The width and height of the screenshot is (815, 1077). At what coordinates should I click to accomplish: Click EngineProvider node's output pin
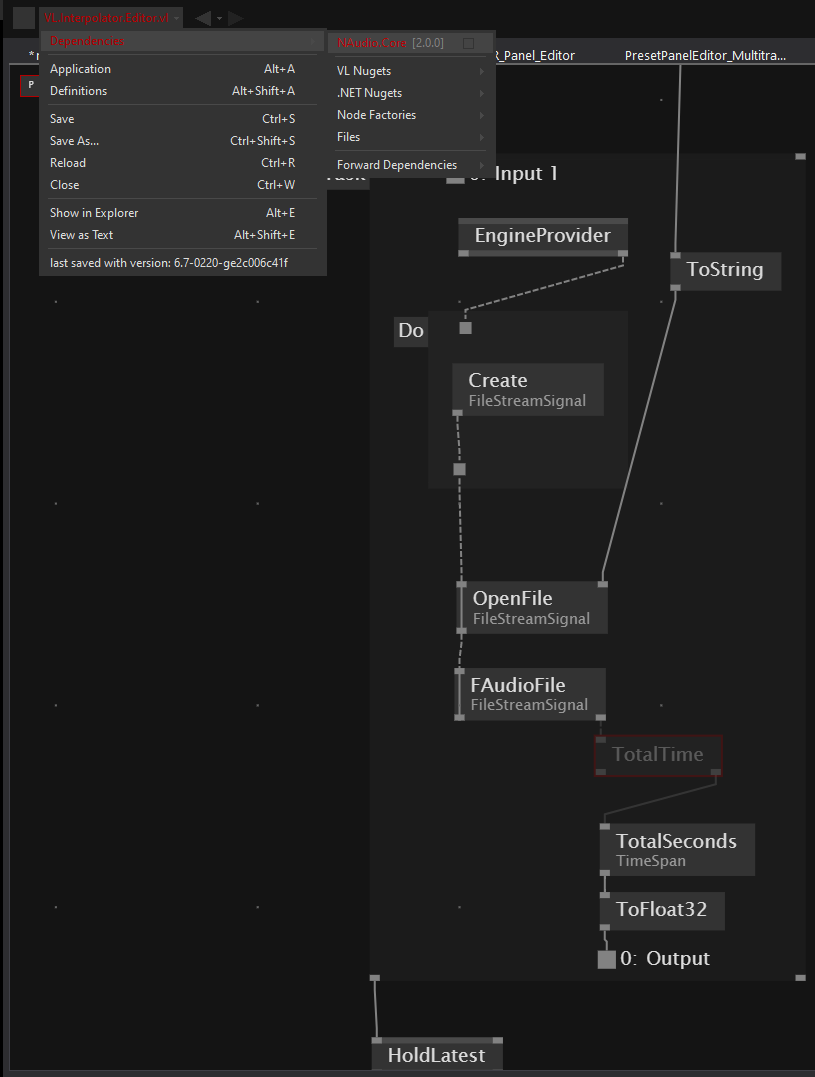(x=623, y=253)
